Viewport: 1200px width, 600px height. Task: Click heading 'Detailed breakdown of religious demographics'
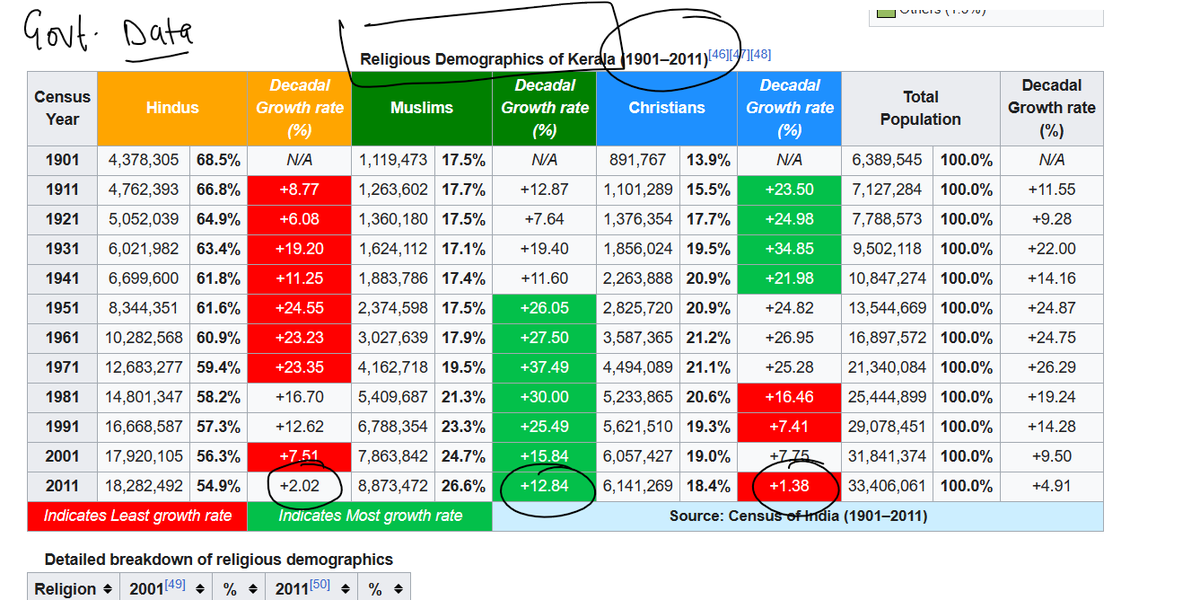pyautogui.click(x=219, y=559)
